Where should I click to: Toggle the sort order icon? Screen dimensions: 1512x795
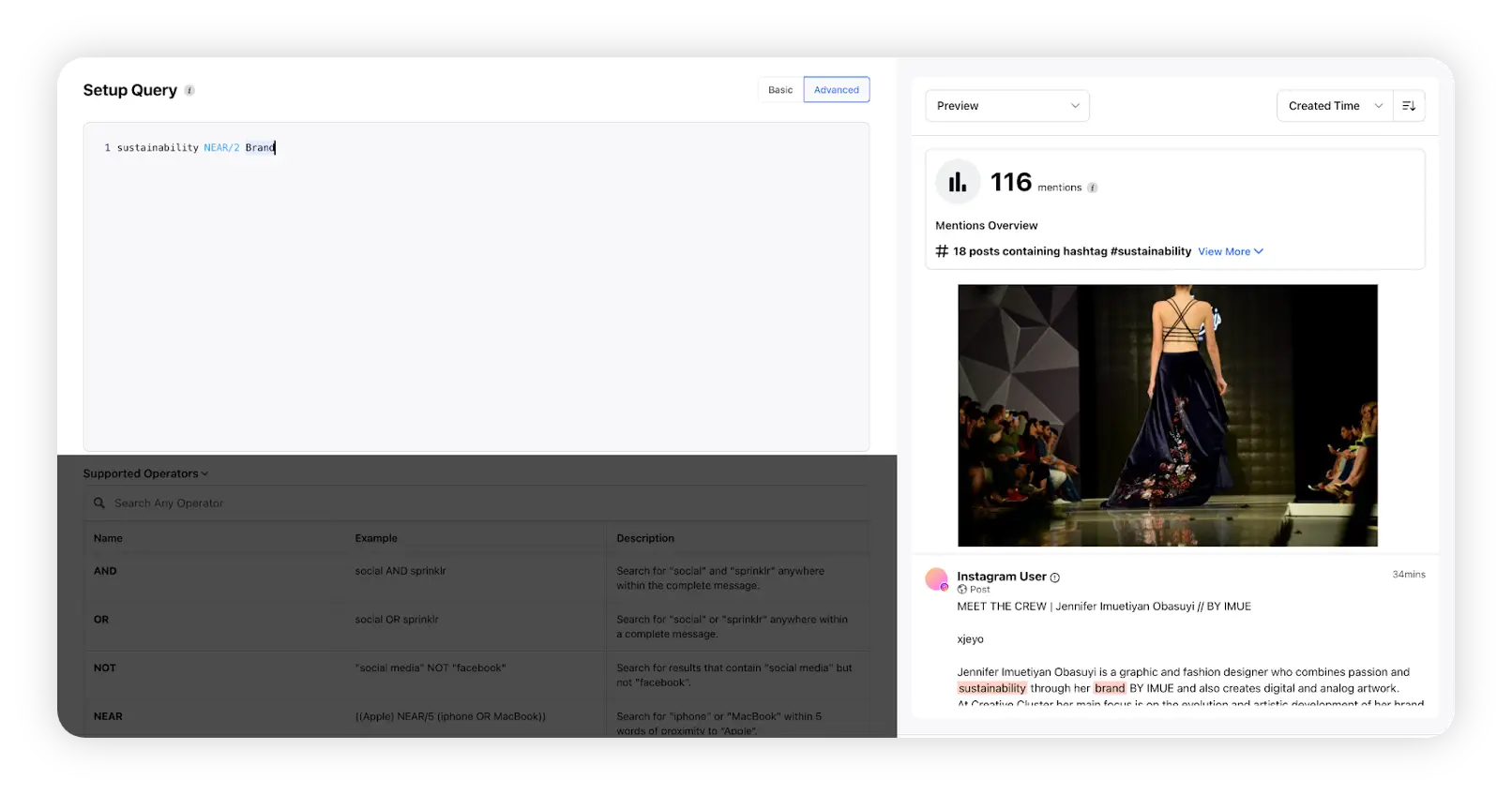point(1409,106)
